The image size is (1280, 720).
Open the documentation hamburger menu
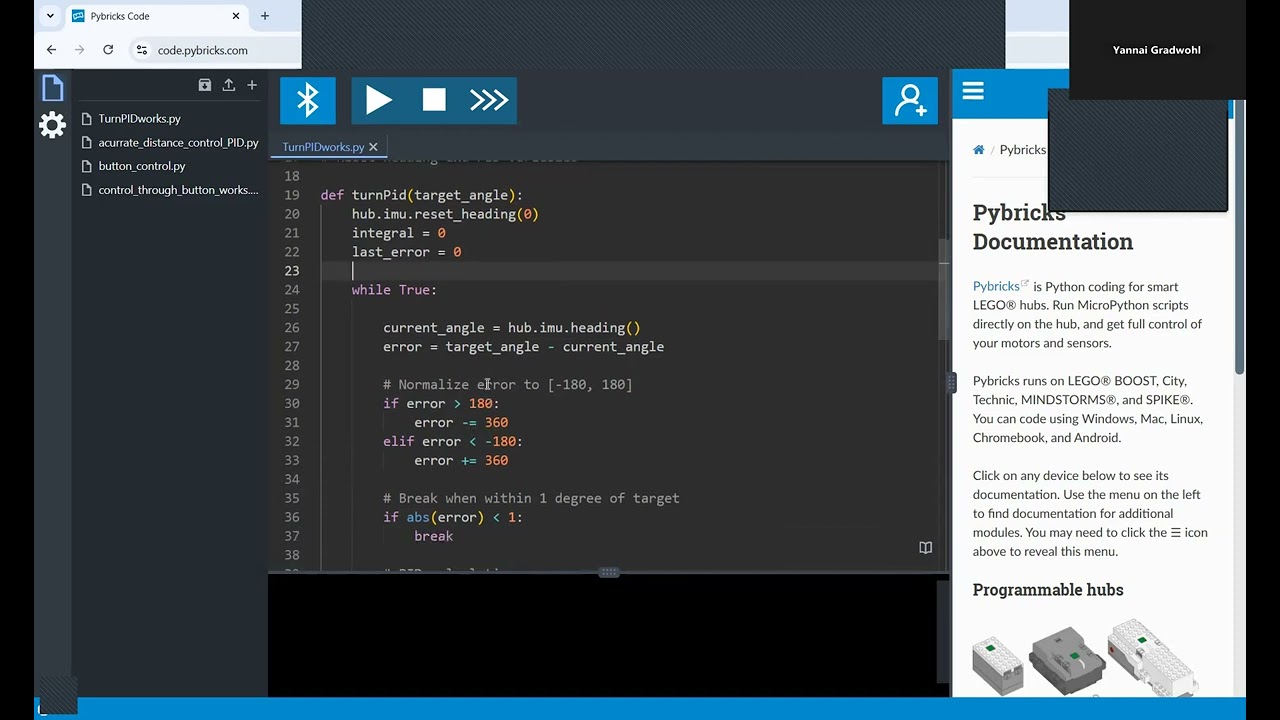click(x=973, y=92)
